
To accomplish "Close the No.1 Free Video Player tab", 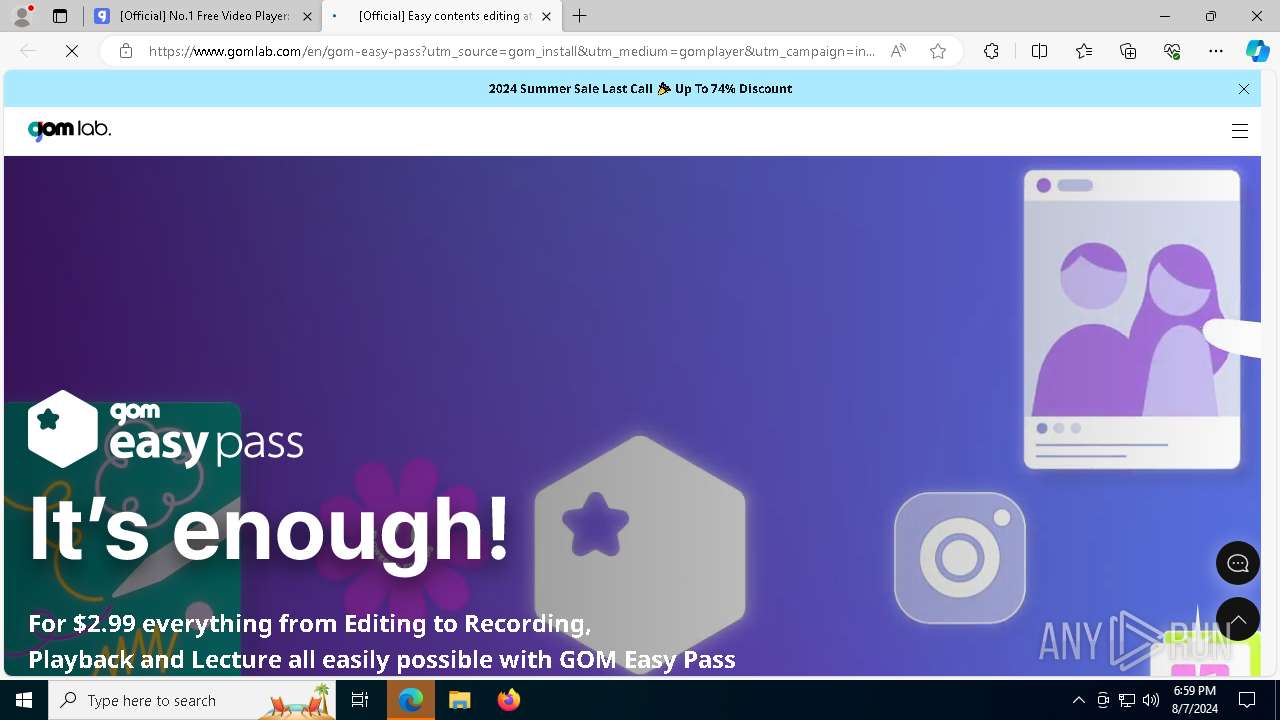I will point(307,16).
